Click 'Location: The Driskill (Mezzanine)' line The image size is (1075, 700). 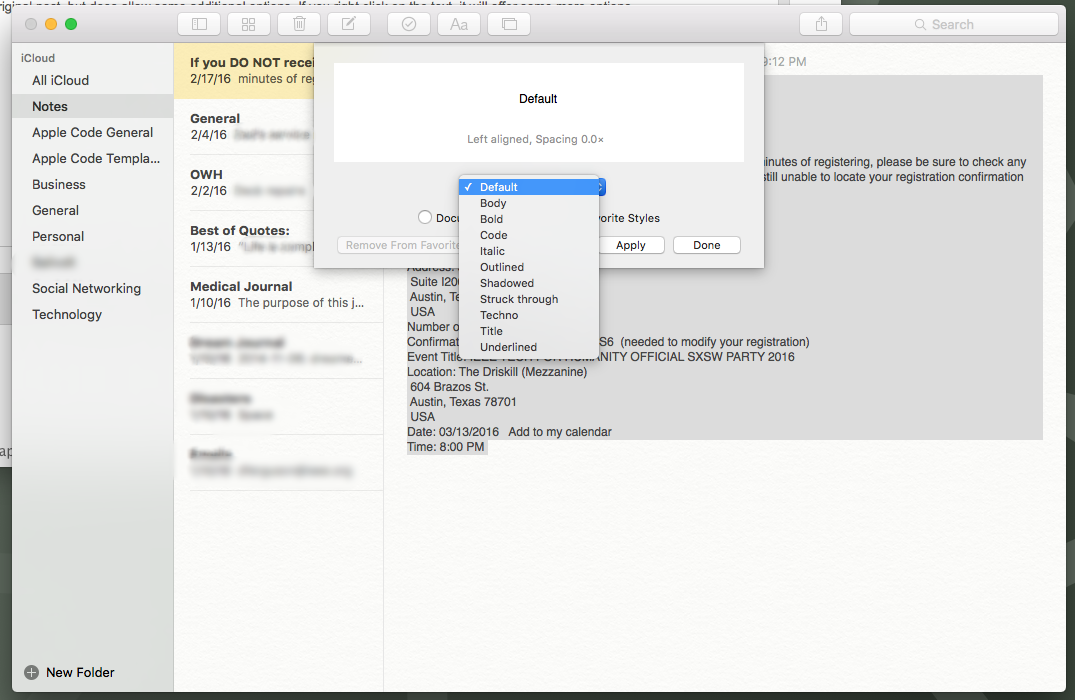point(497,372)
